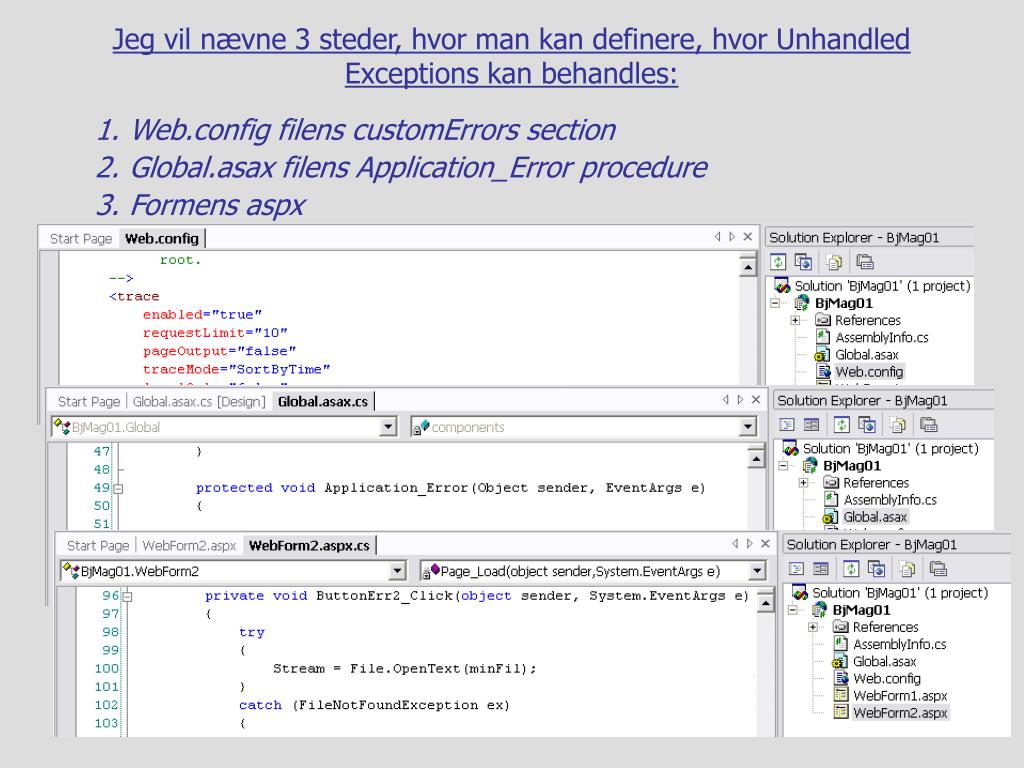This screenshot has height=768, width=1024.
Task: Select Solution 'BjMag01' root beside the Global.asax.cs editor
Action: tap(891, 449)
